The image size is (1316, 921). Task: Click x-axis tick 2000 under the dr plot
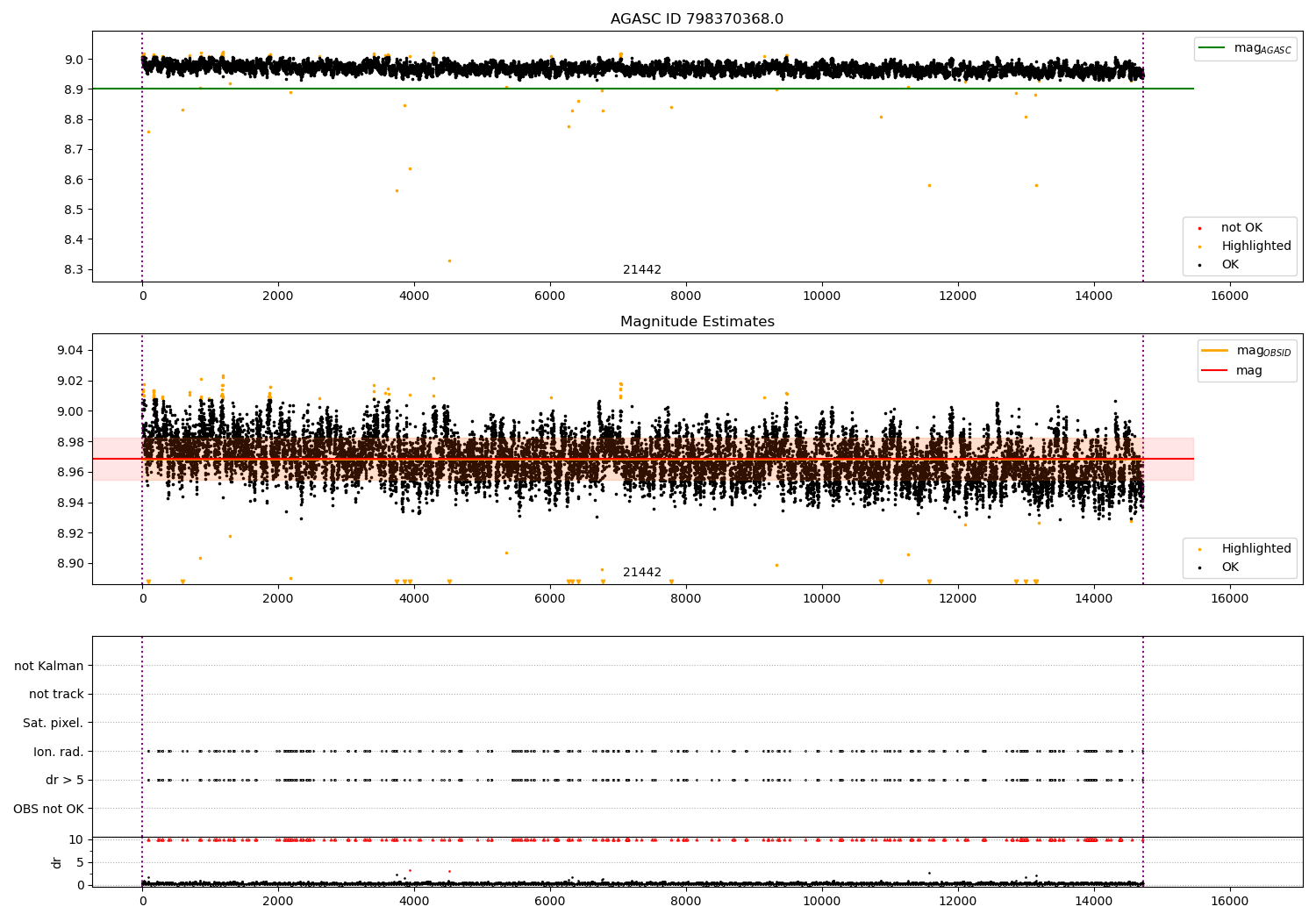tap(278, 901)
